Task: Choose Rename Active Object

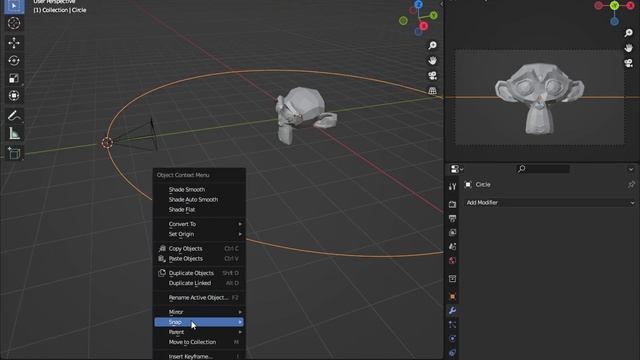Action: [x=199, y=298]
